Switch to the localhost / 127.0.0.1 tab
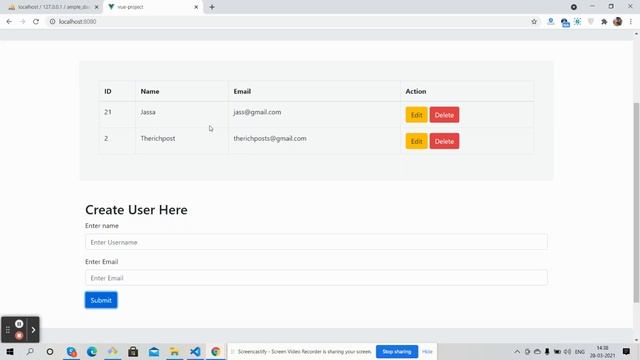Viewport: 640px width, 360px height. (53, 7)
